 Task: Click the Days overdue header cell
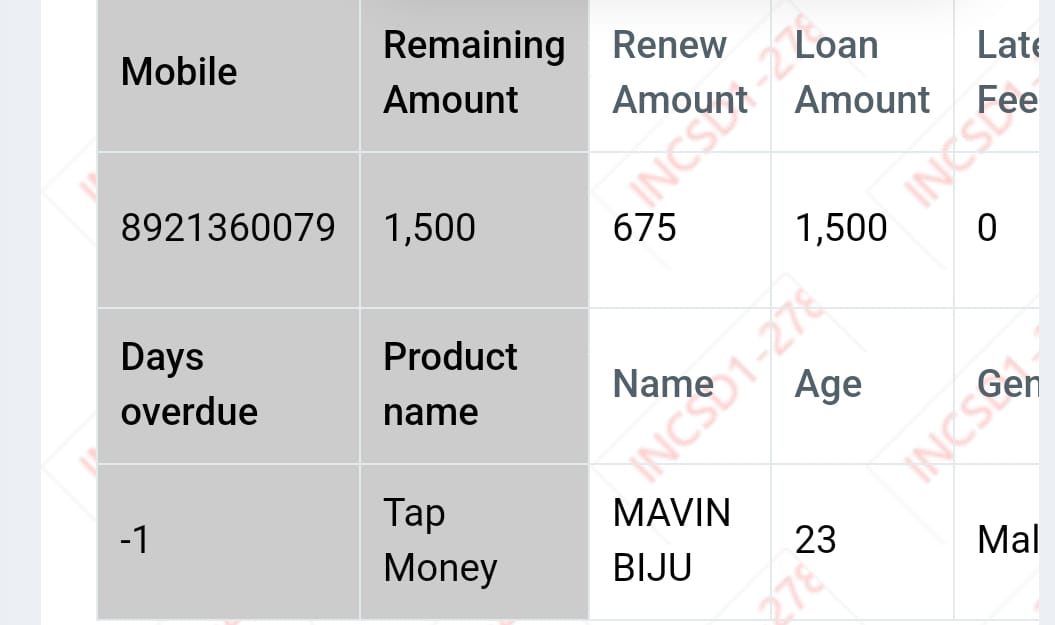pyautogui.click(x=189, y=384)
